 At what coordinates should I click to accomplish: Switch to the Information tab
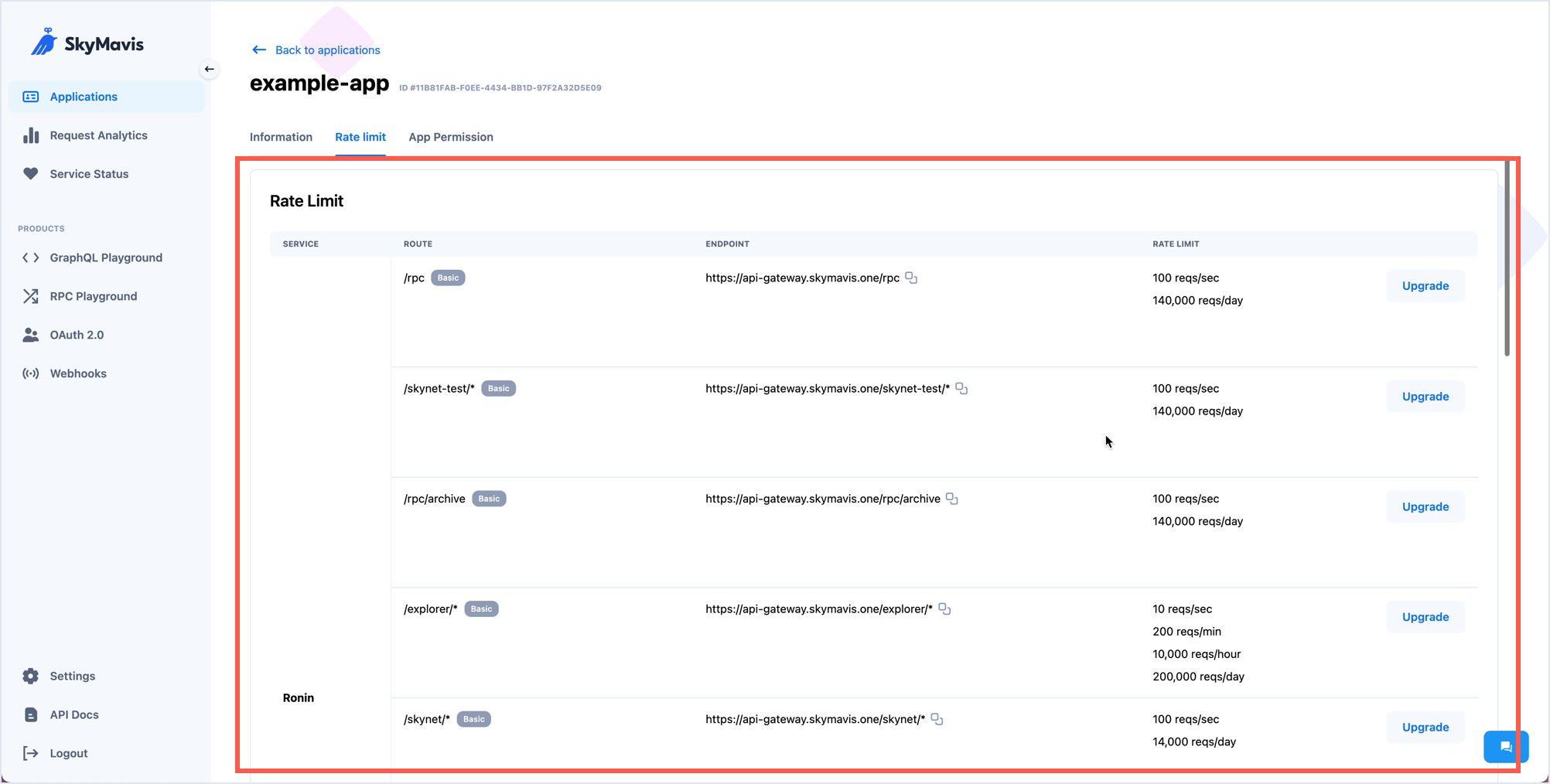281,137
